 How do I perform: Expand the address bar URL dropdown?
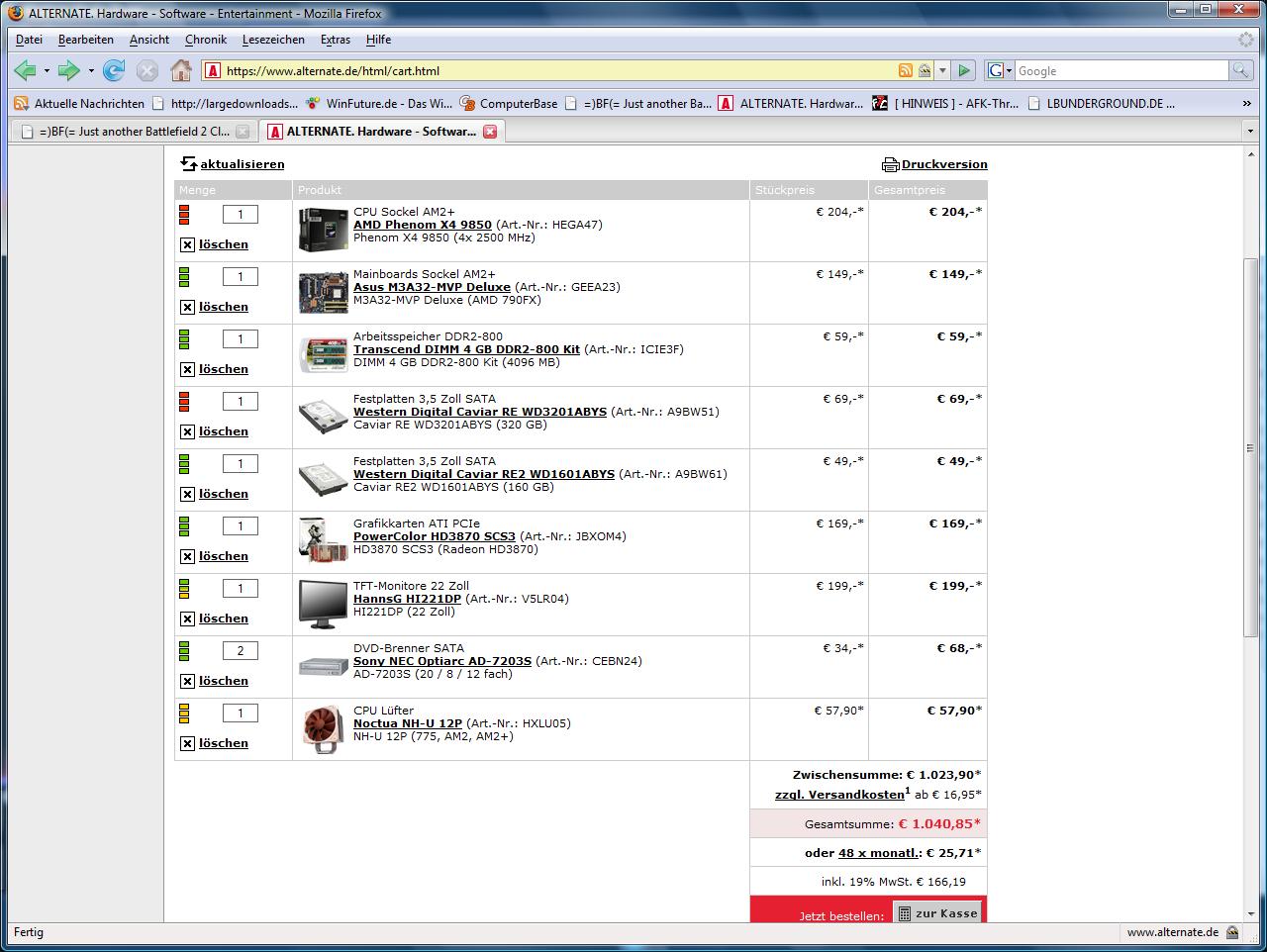942,70
